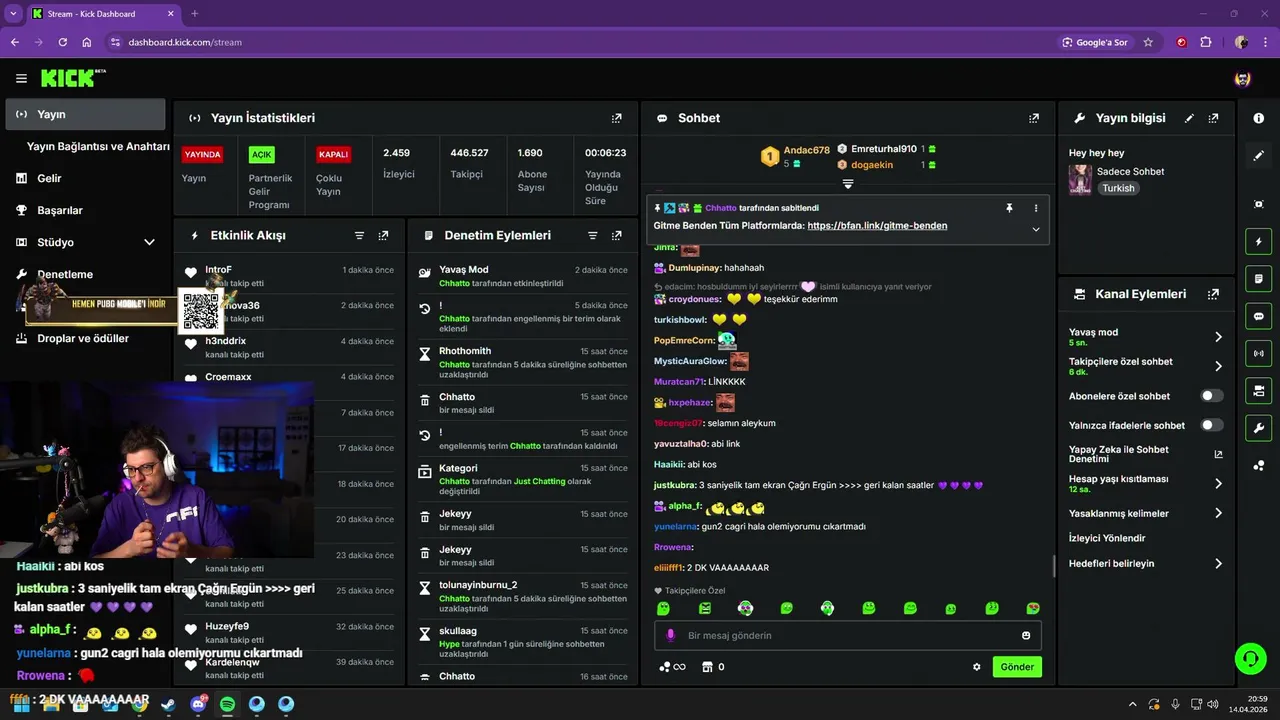The width and height of the screenshot is (1280, 720).
Task: Click the green Gönder button
Action: coord(1017,667)
